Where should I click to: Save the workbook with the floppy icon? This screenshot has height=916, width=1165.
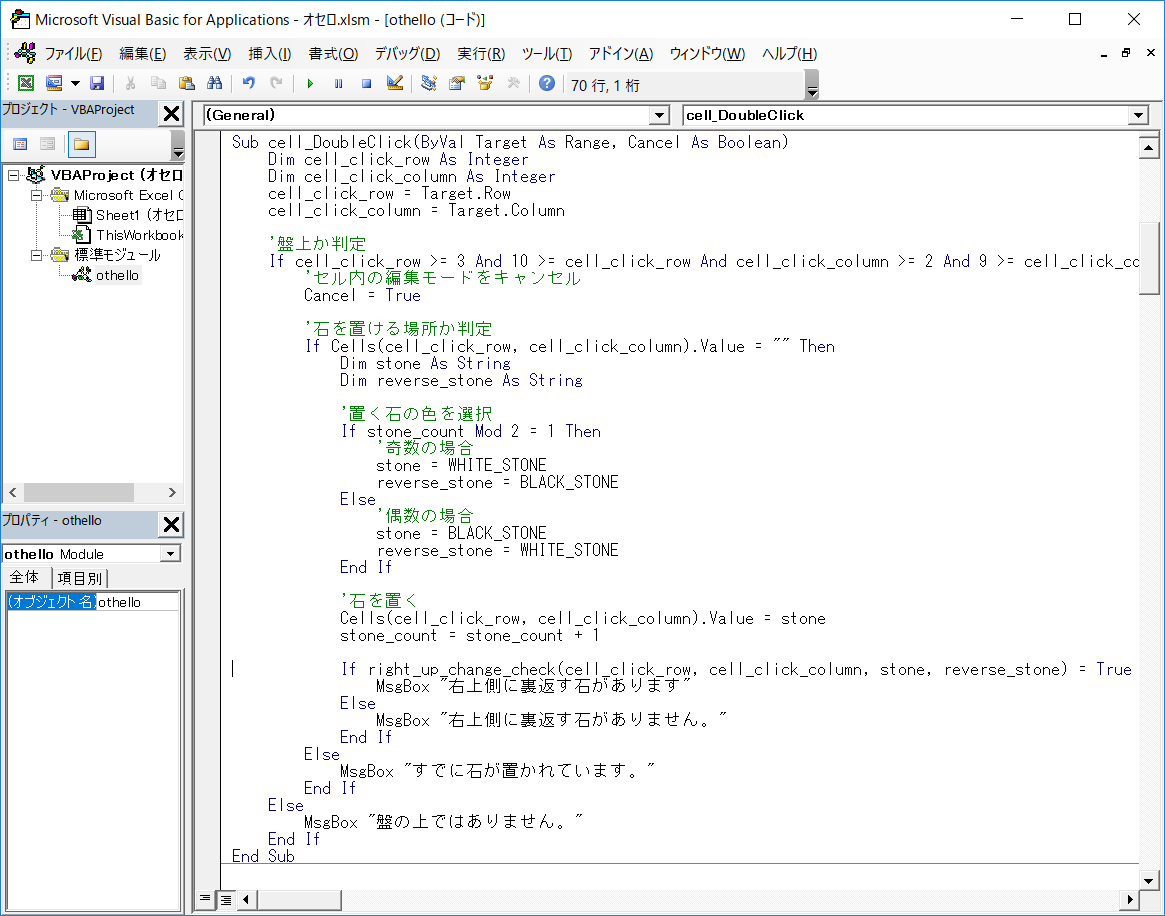tap(97, 84)
